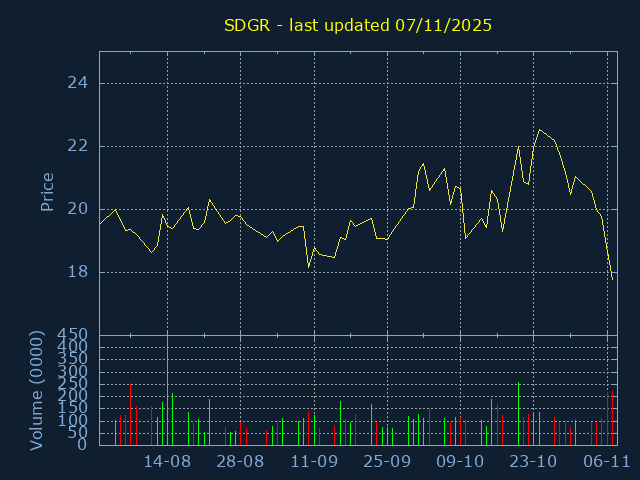Click the 450 volume axis value
Viewport: 640px width, 480px height.
(x=72, y=335)
